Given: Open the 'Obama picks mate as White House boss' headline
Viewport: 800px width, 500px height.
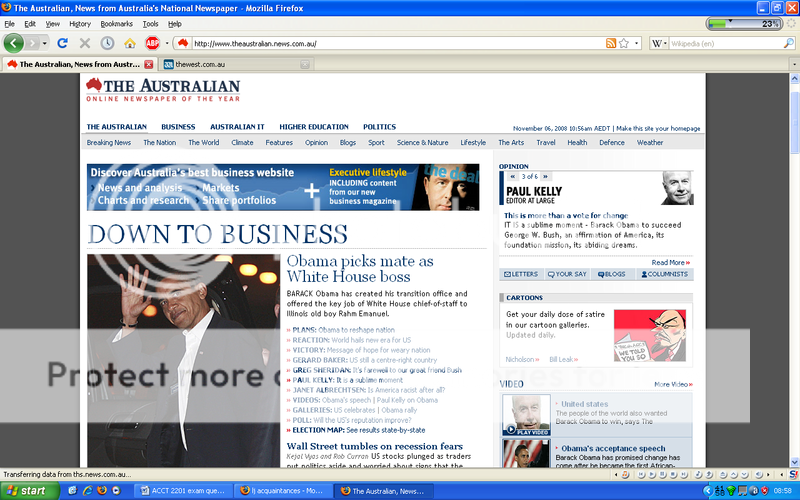Looking at the screenshot, I should tap(360, 269).
